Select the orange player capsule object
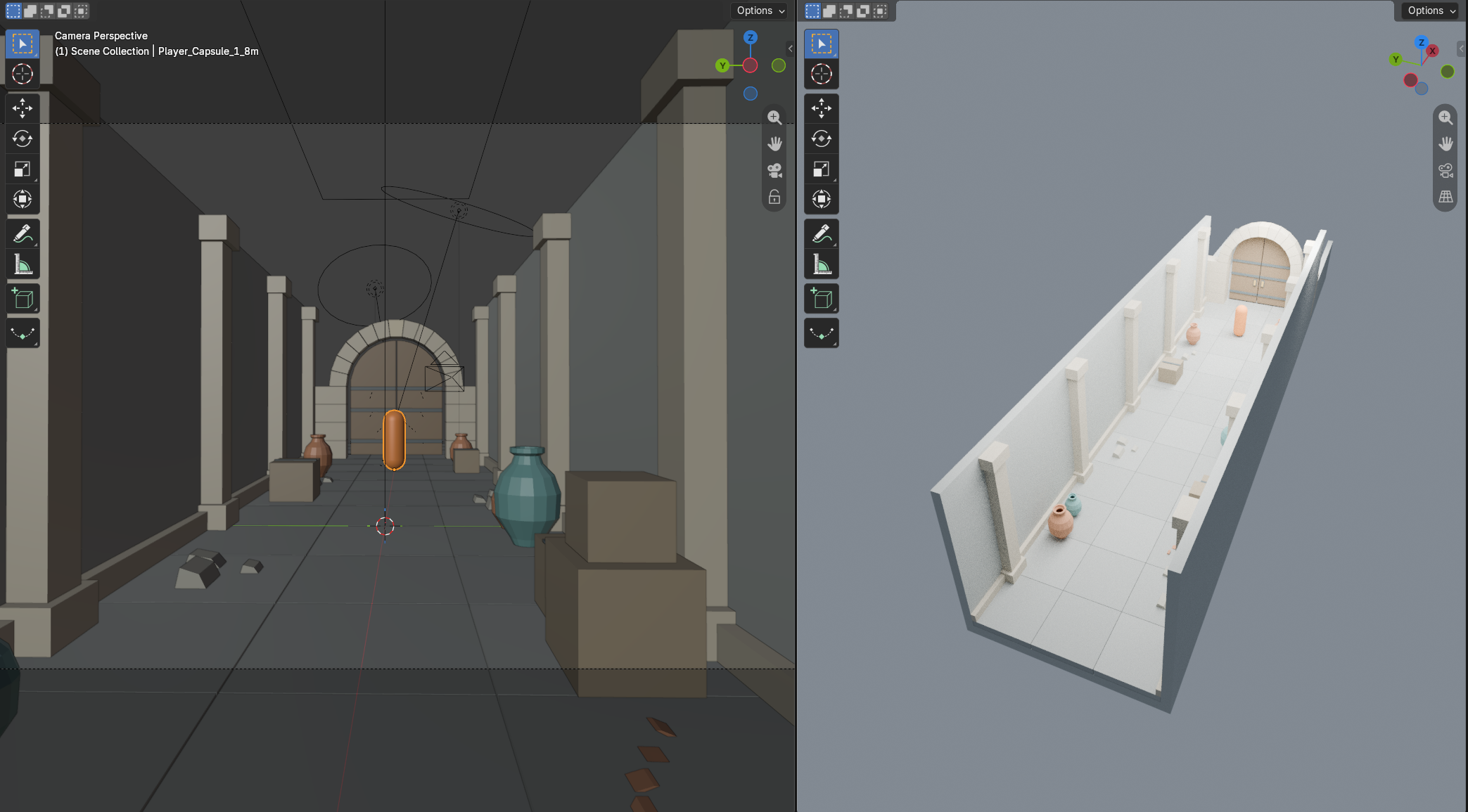This screenshot has width=1468, height=812. pos(394,440)
